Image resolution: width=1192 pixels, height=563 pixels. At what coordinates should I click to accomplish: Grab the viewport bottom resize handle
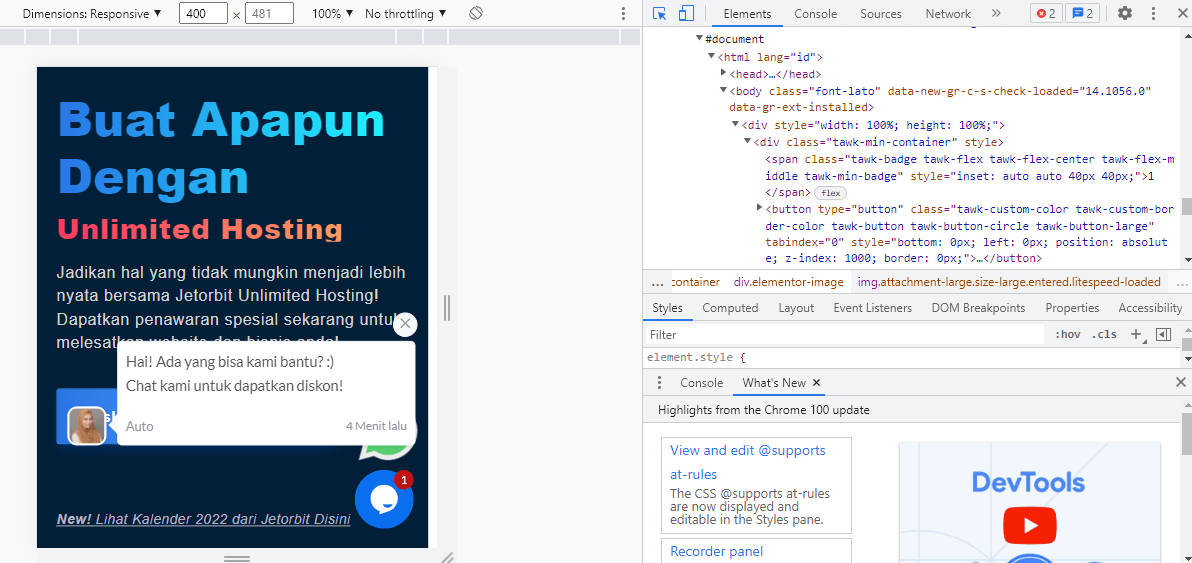[x=237, y=558]
